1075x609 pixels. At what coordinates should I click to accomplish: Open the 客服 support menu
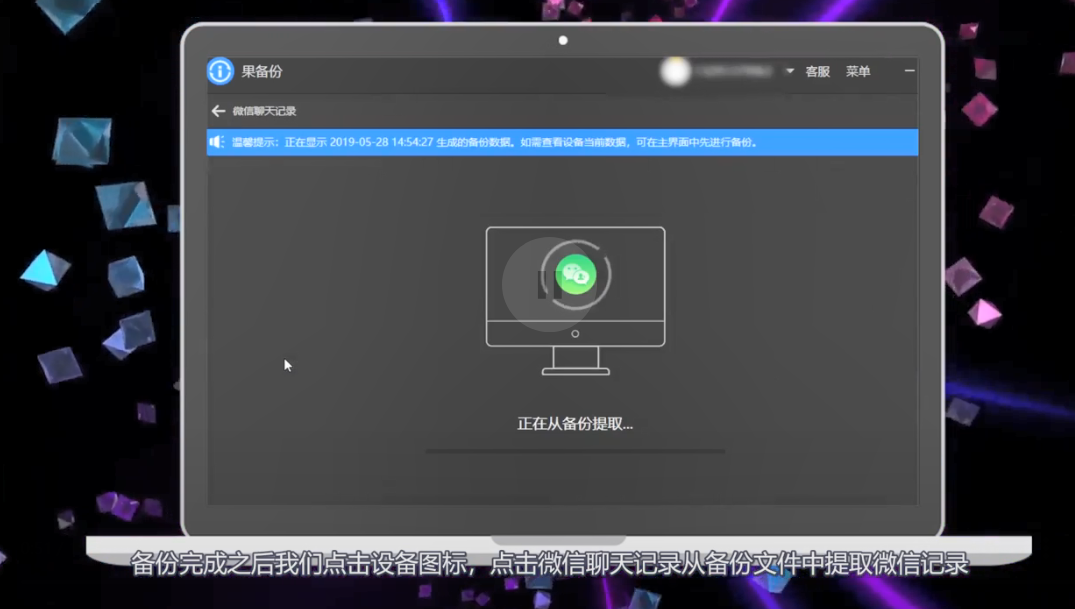click(x=817, y=71)
